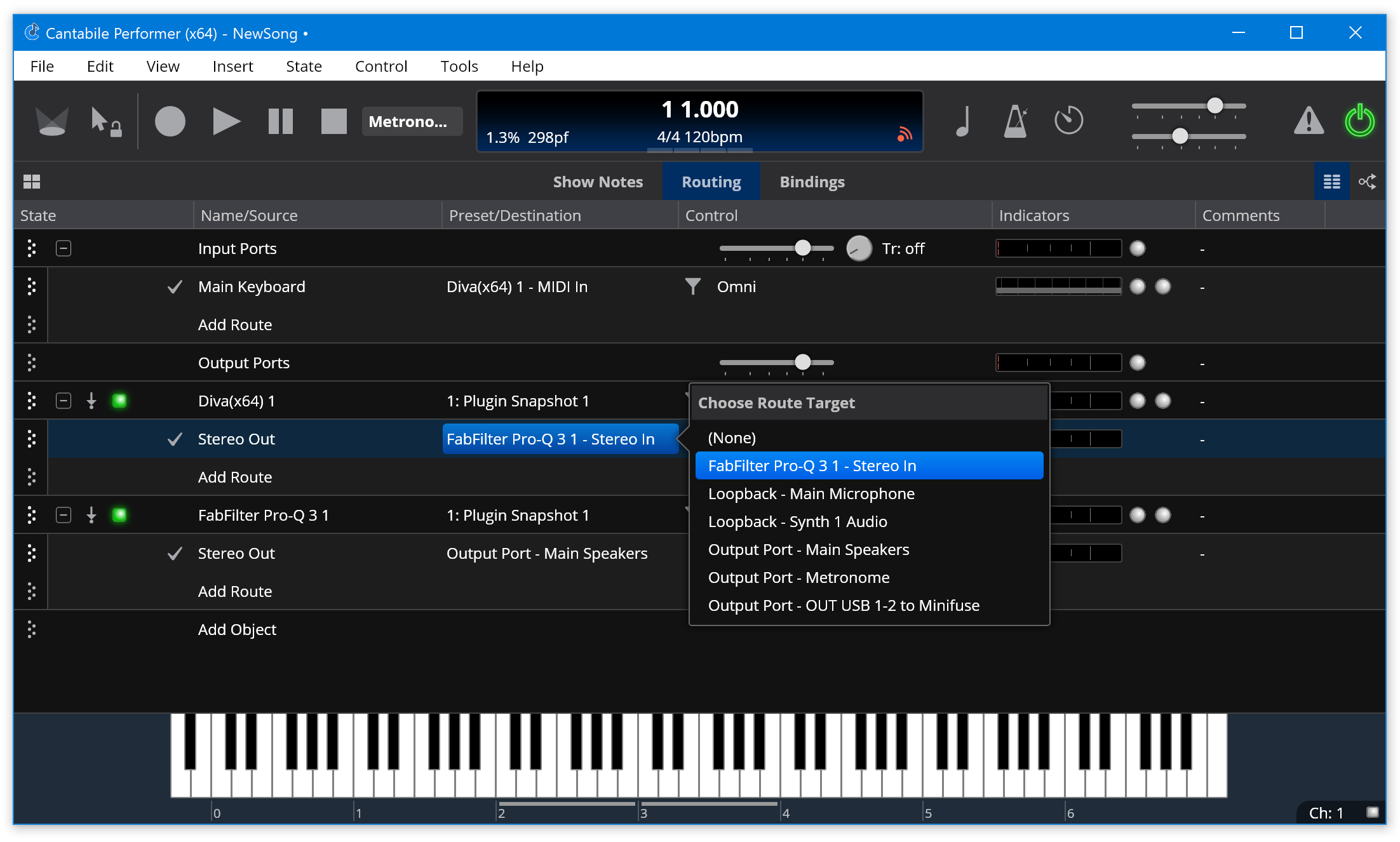The image size is (1400, 842).
Task: Click Add Route under Main Keyboard
Action: click(235, 324)
